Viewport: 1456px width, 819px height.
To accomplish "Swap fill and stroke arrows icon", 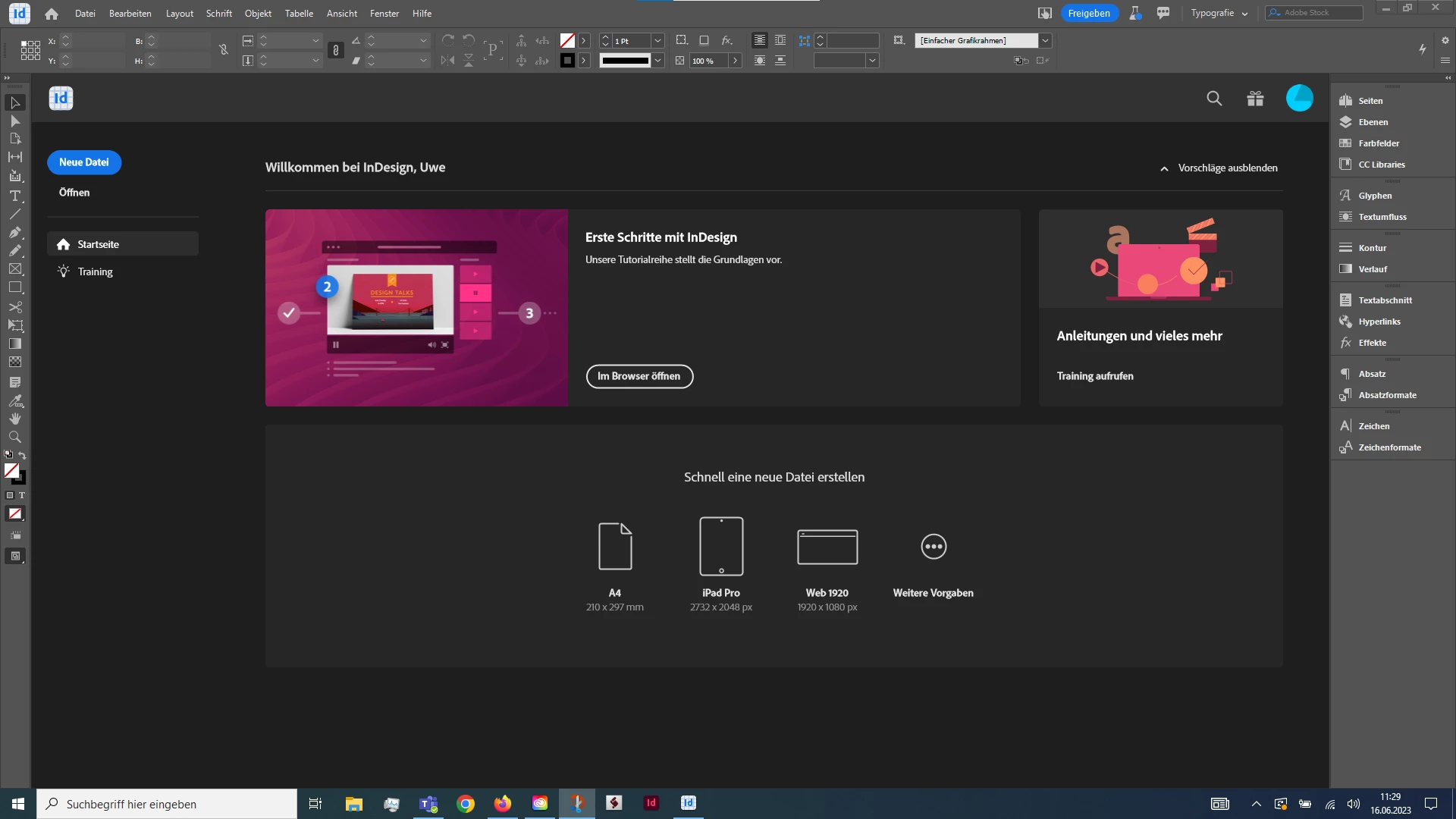I will pos(22,455).
